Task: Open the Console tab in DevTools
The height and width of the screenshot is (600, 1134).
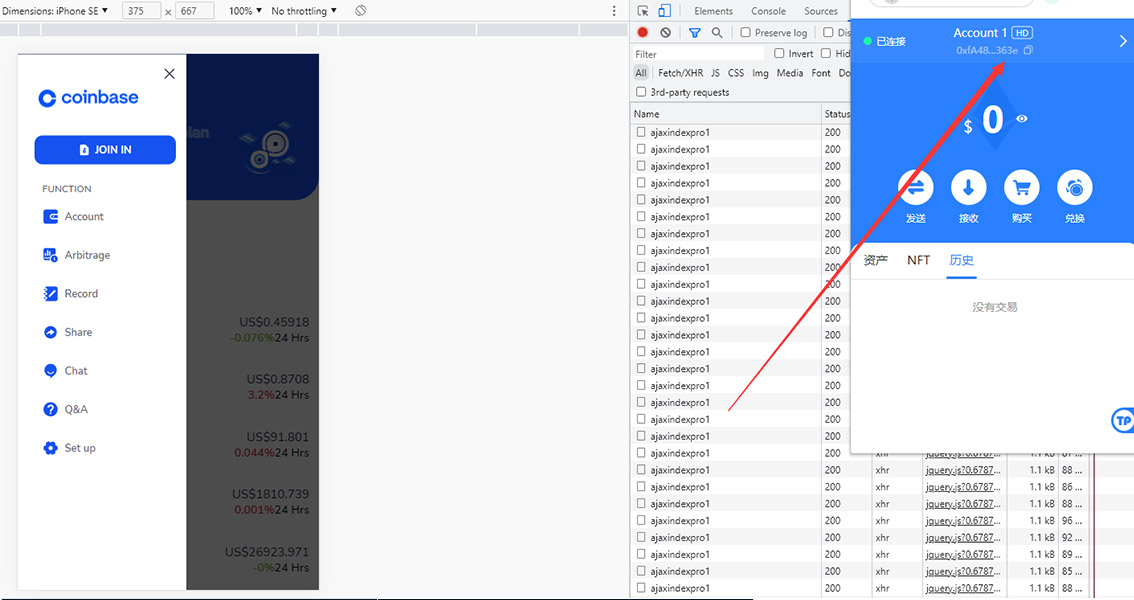Action: point(768,11)
